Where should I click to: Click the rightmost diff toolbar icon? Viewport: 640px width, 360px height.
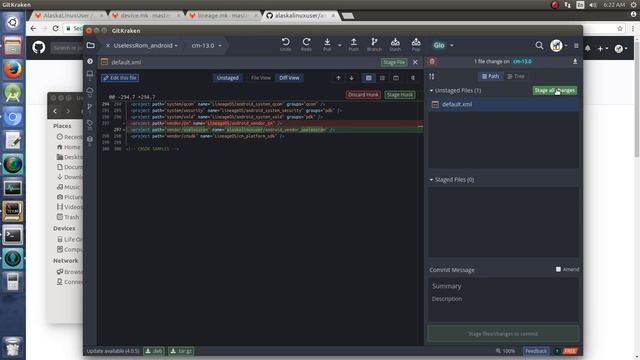click(413, 78)
